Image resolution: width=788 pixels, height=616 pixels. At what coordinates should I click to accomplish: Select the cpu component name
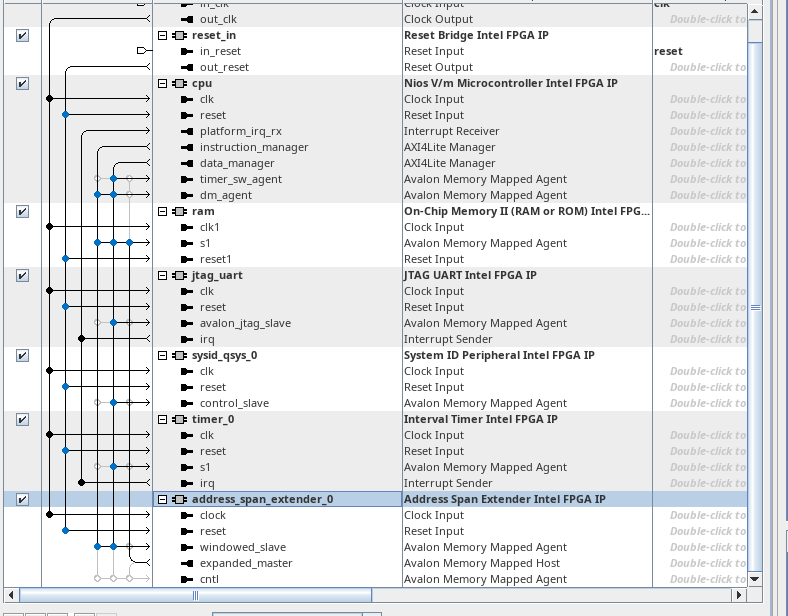(x=202, y=83)
